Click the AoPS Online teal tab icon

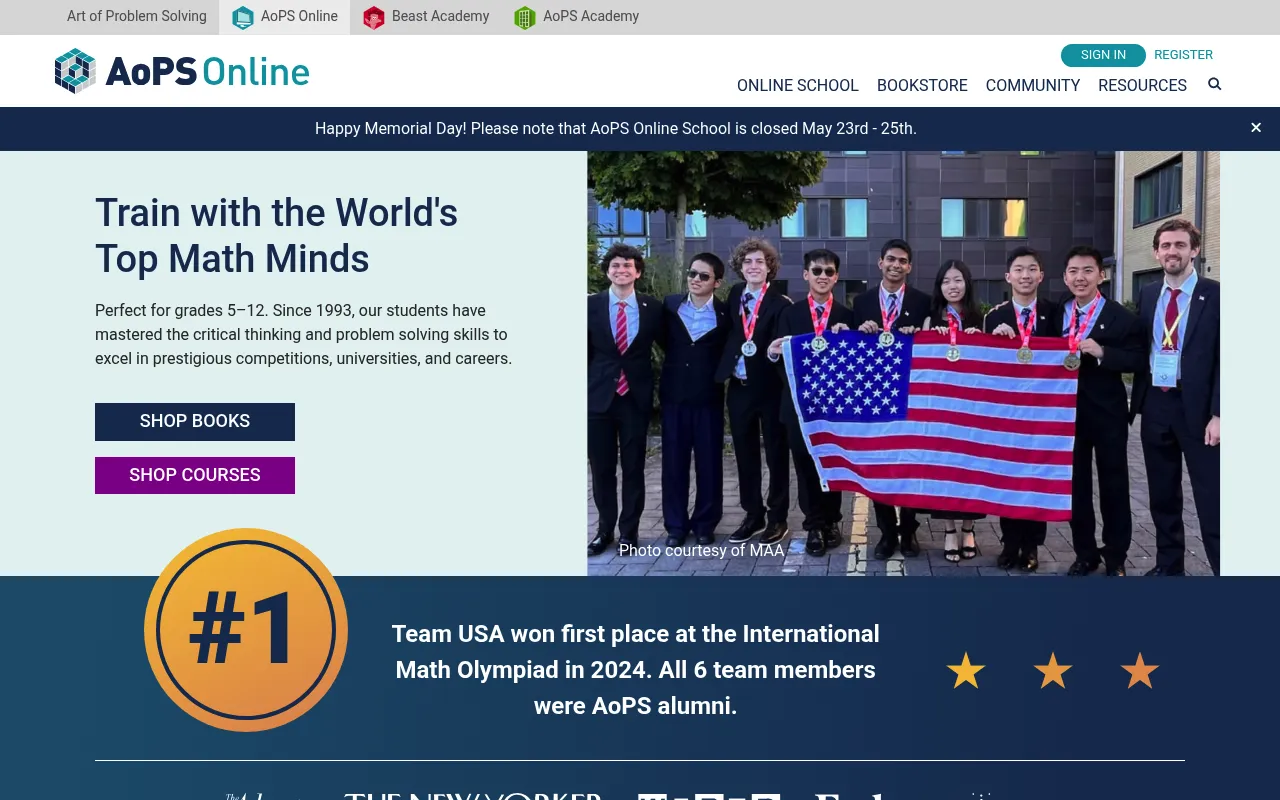[x=243, y=17]
